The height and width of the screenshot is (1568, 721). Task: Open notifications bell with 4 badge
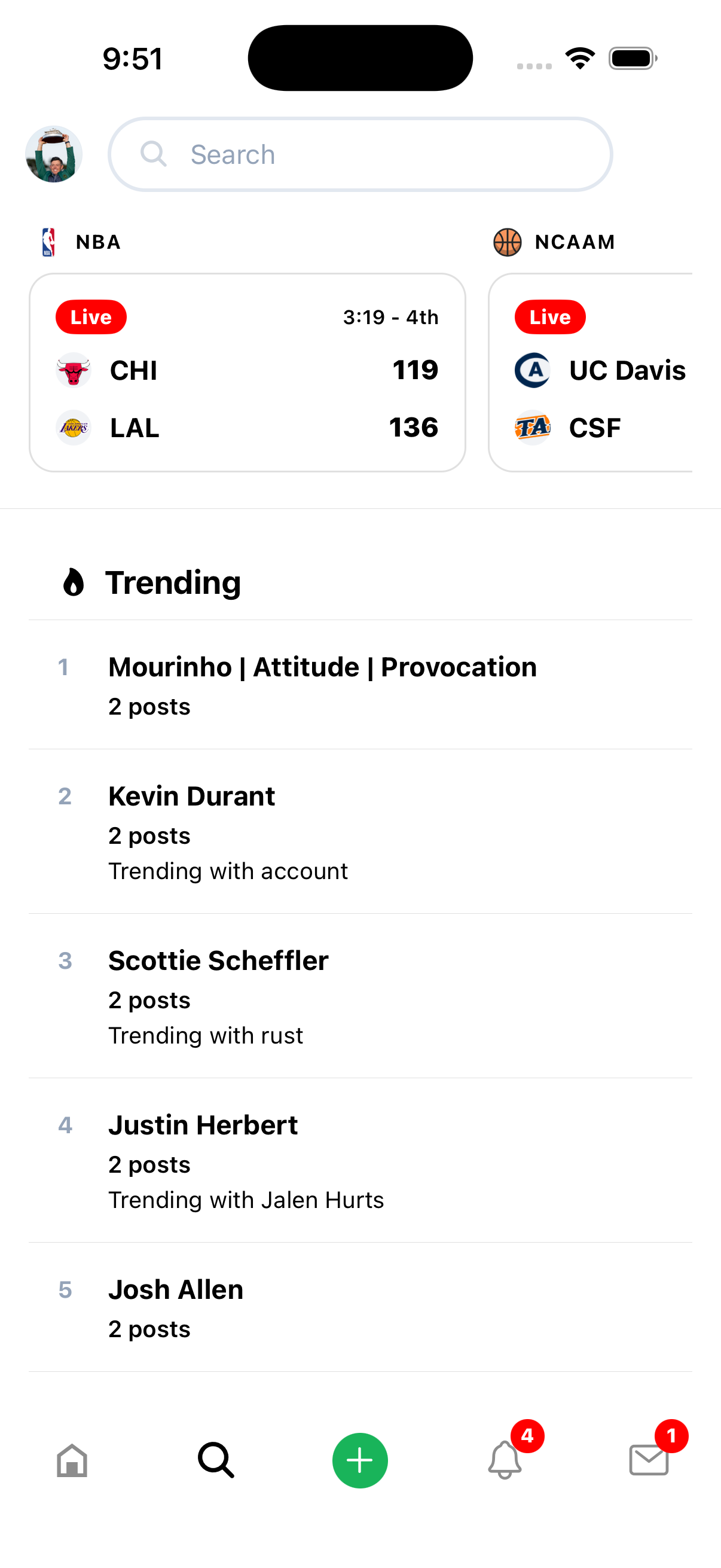tap(505, 1459)
